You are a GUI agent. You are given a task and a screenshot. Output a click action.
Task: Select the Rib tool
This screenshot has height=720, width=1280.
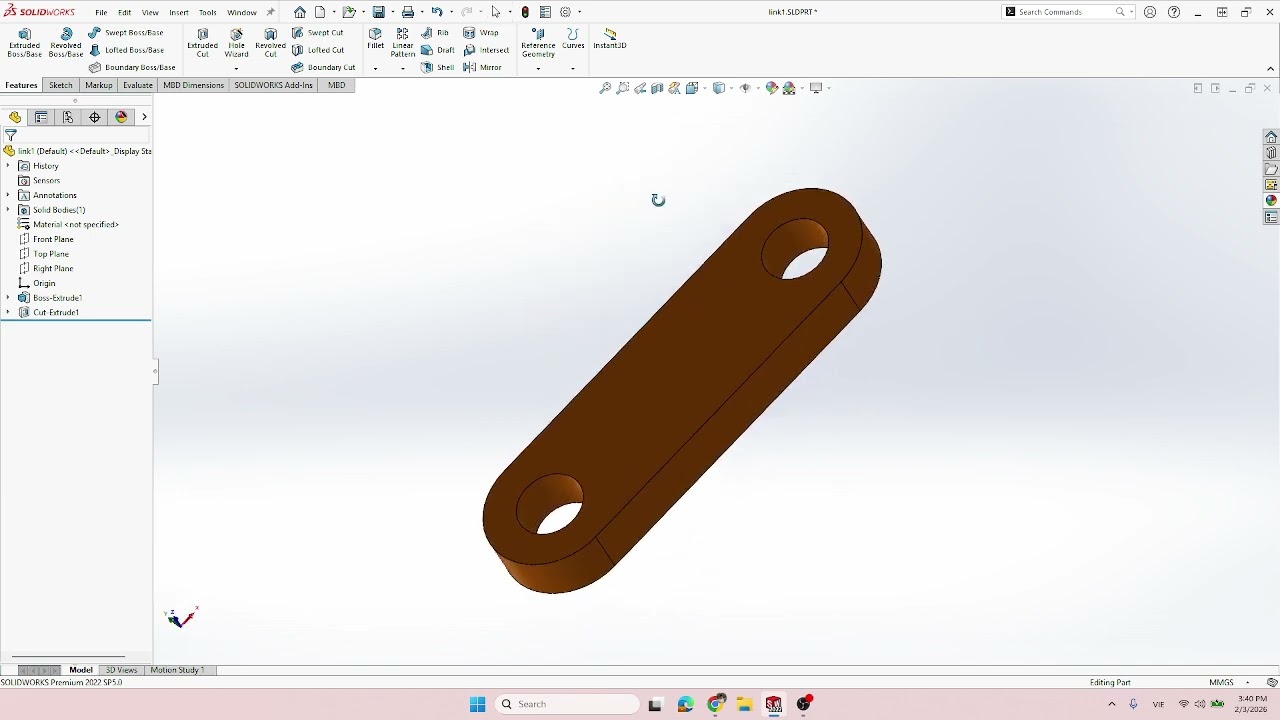click(x=435, y=33)
